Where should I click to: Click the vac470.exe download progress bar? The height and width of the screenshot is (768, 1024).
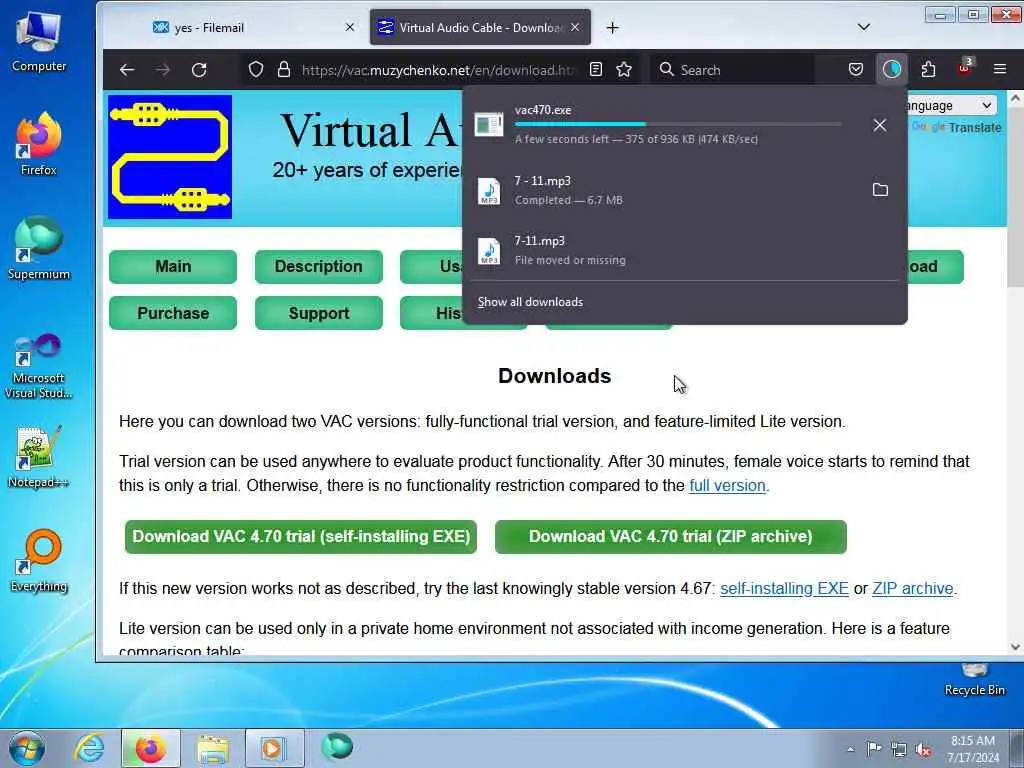(678, 124)
